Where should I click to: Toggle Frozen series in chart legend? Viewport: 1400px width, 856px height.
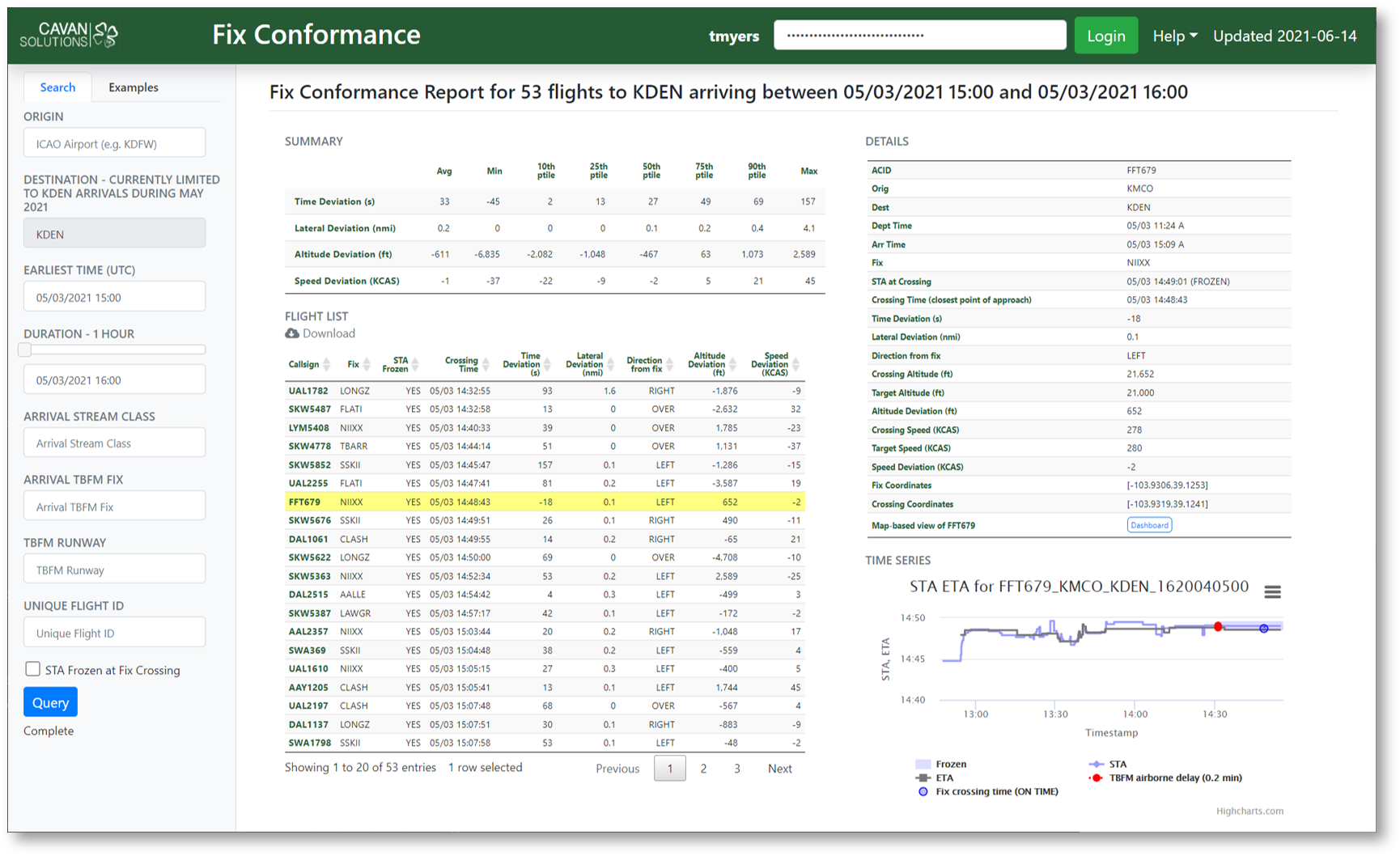[950, 764]
